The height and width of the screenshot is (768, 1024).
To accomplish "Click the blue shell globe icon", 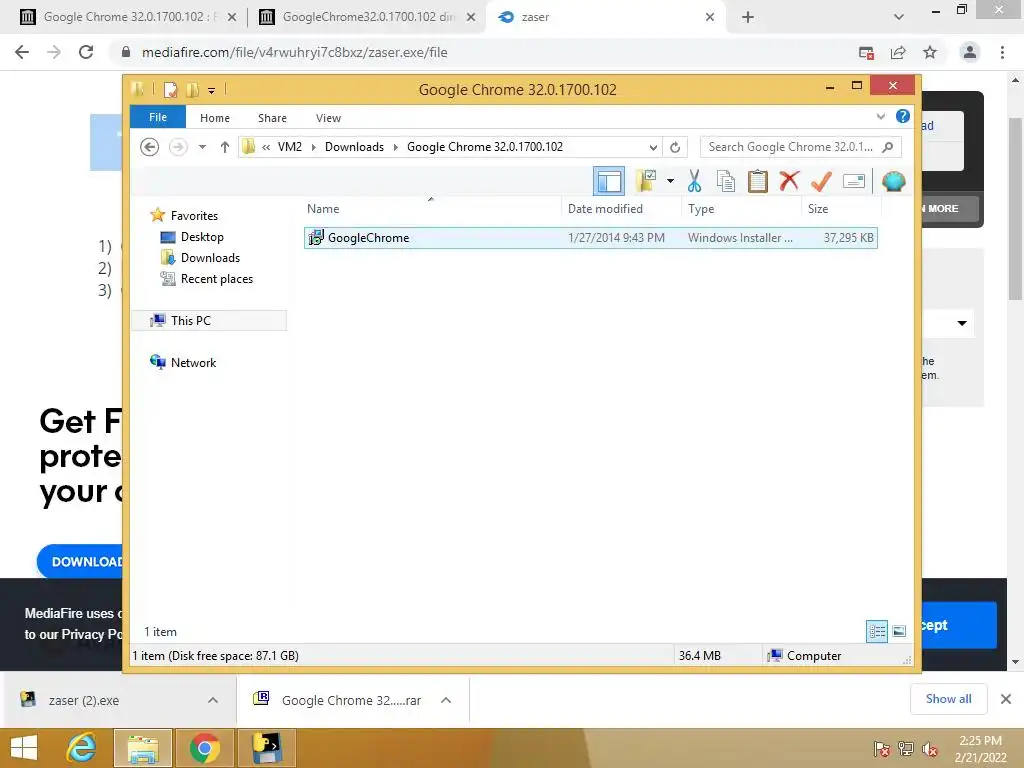I will [893, 181].
